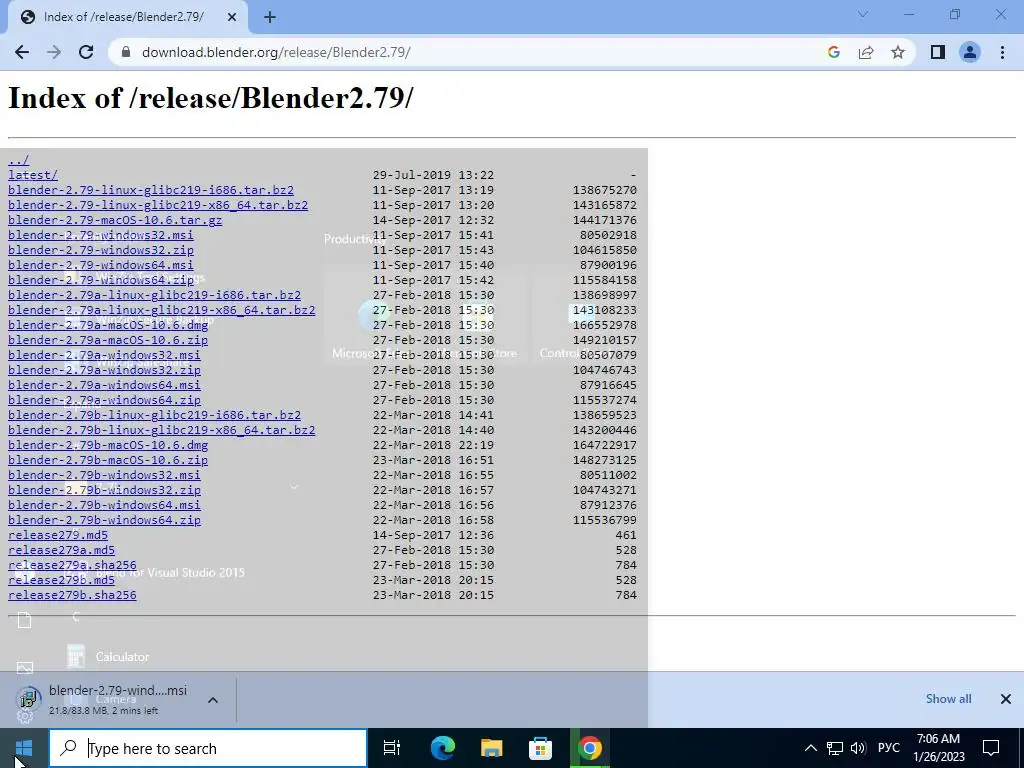Image resolution: width=1024 pixels, height=768 pixels.
Task: Reload the Blender download page
Action: (x=86, y=52)
